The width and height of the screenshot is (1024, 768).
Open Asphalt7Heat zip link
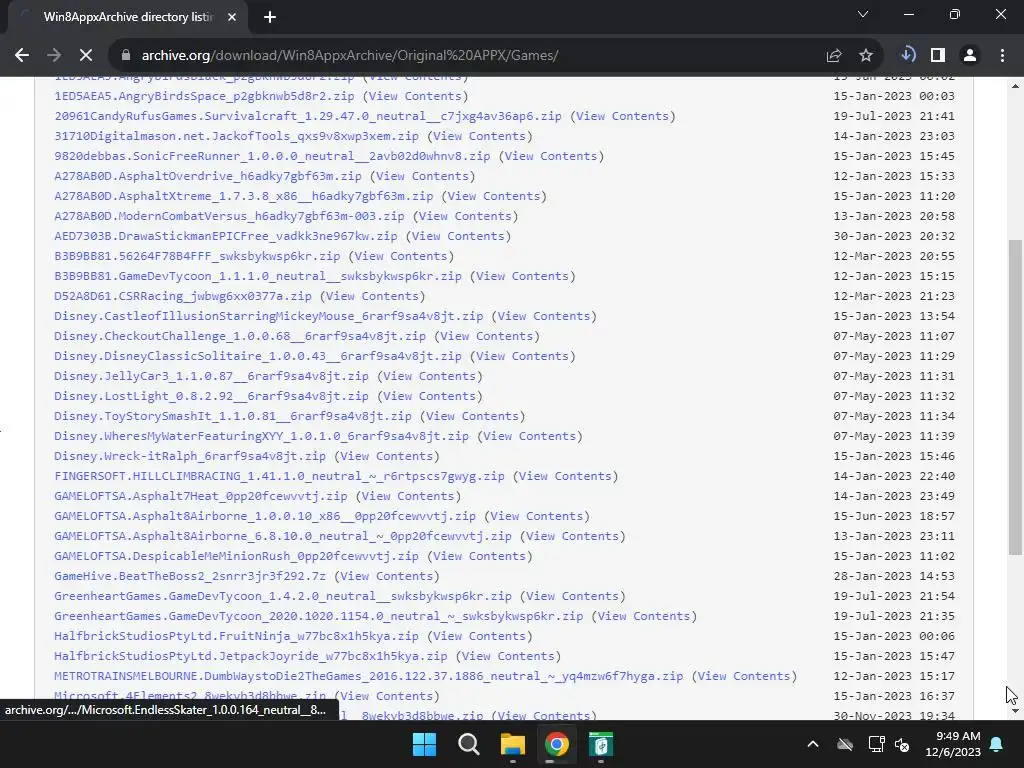tap(201, 496)
